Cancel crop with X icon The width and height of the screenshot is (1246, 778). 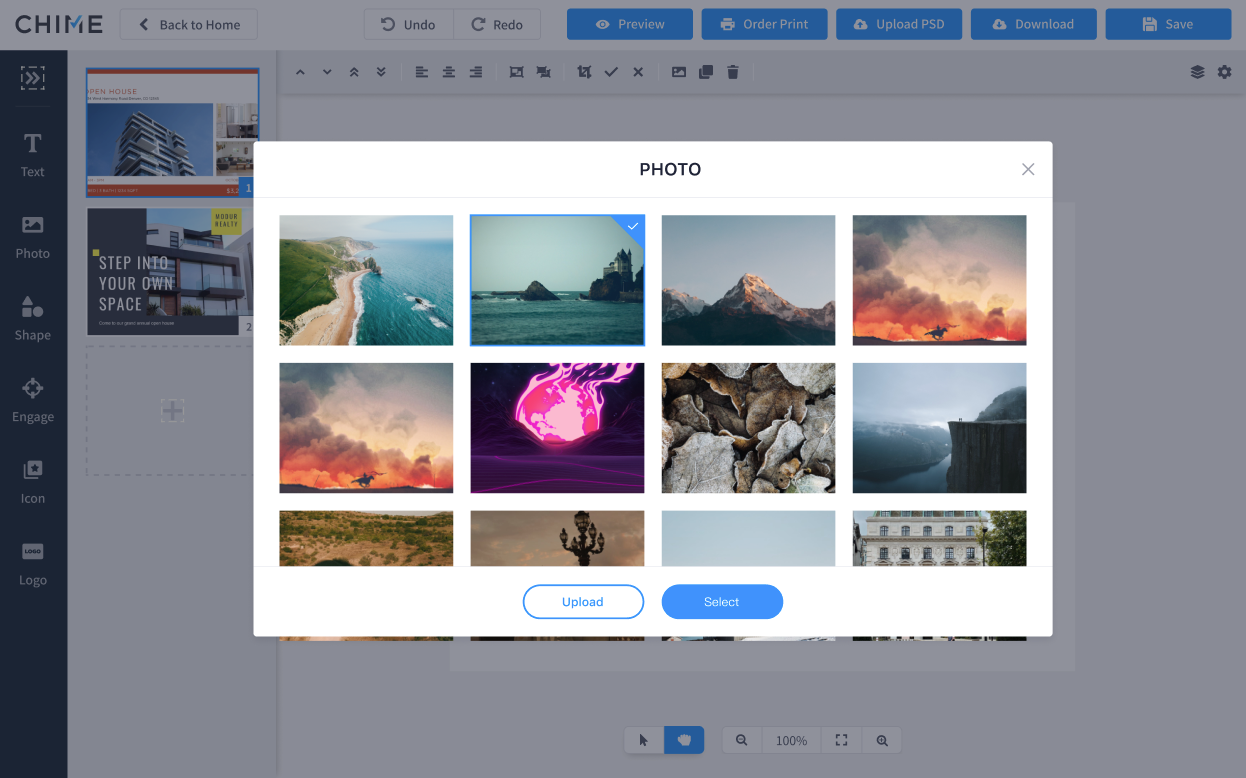638,72
